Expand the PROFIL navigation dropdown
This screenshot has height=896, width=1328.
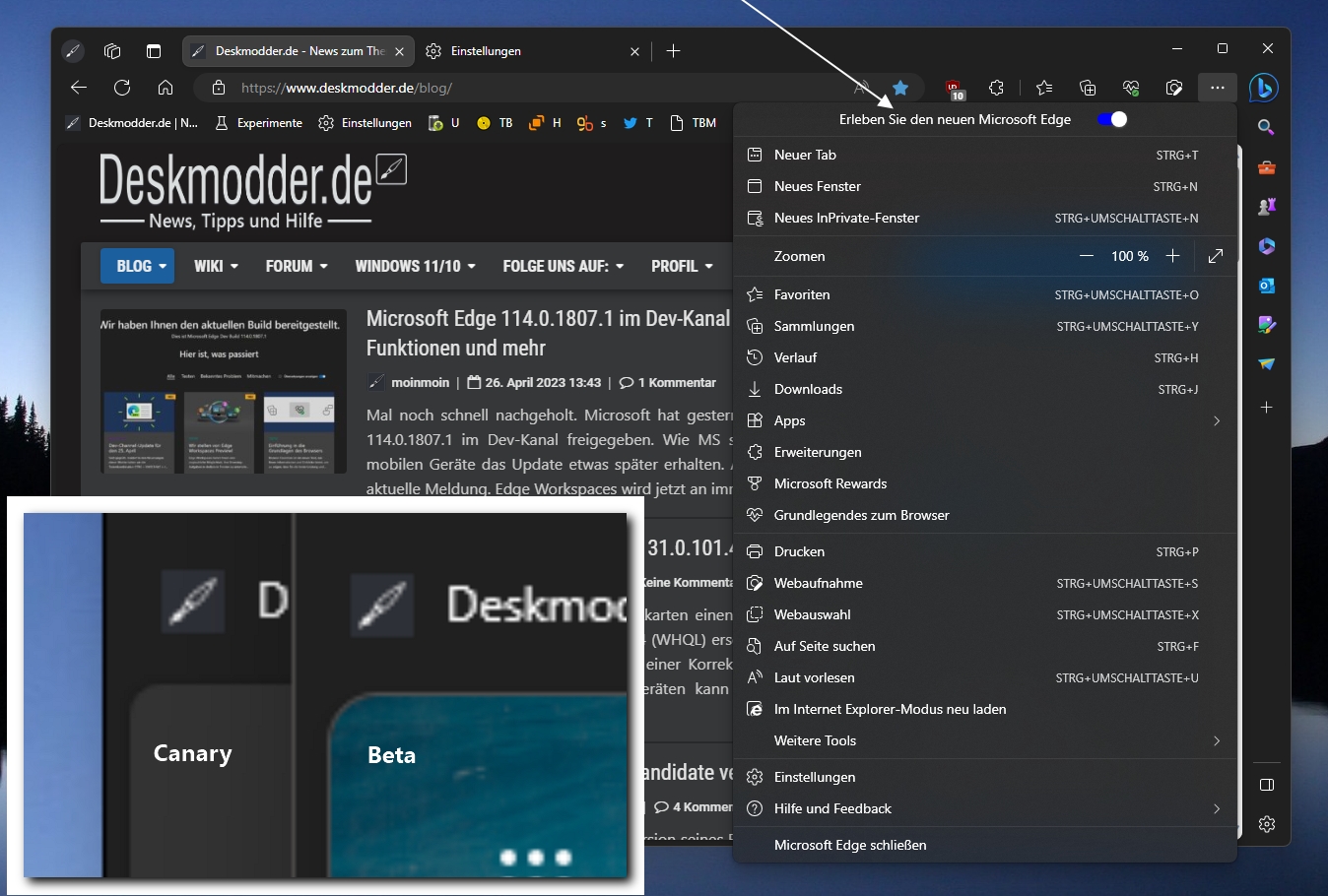(681, 266)
